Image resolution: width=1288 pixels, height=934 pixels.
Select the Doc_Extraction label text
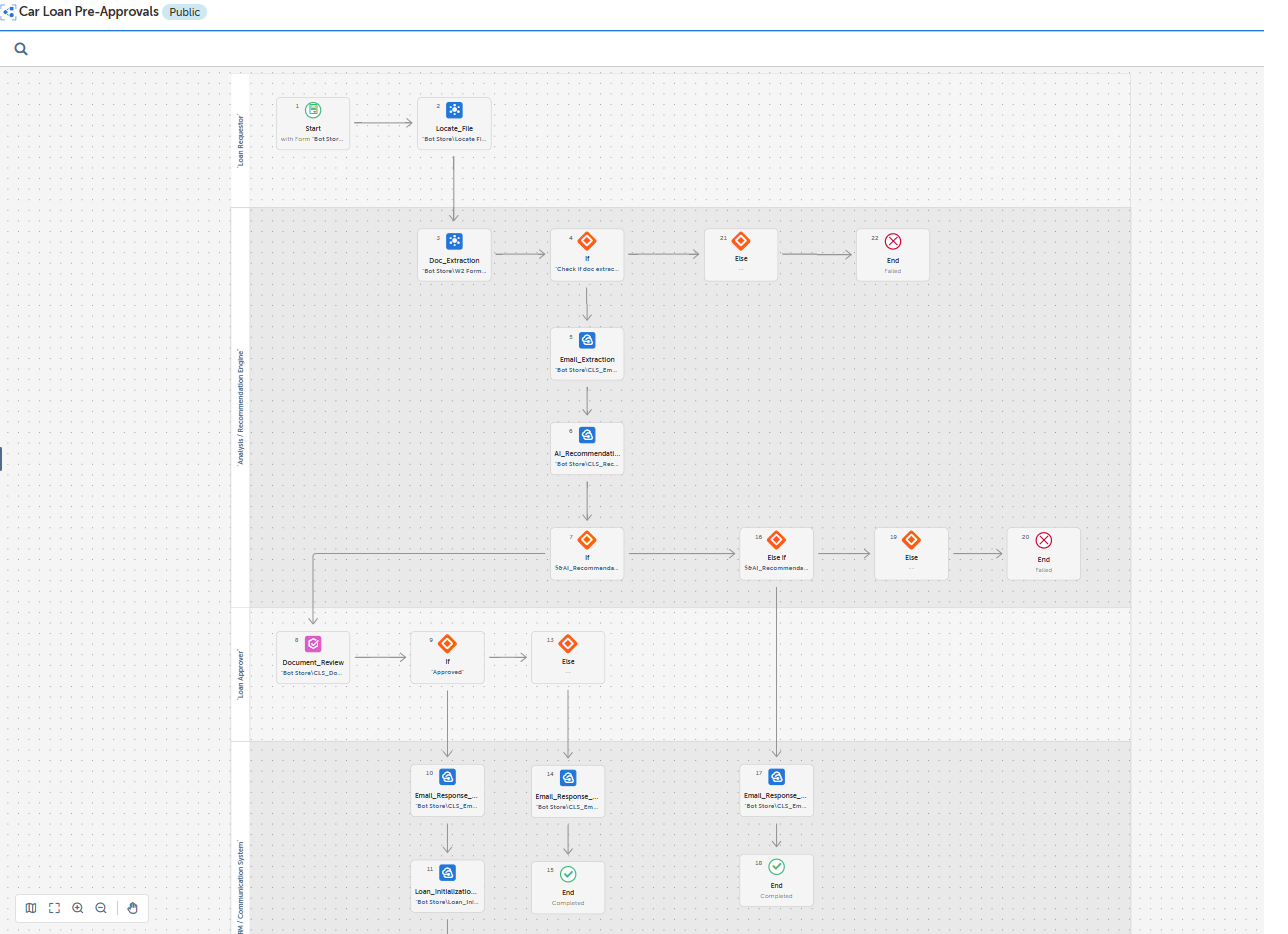point(454,261)
